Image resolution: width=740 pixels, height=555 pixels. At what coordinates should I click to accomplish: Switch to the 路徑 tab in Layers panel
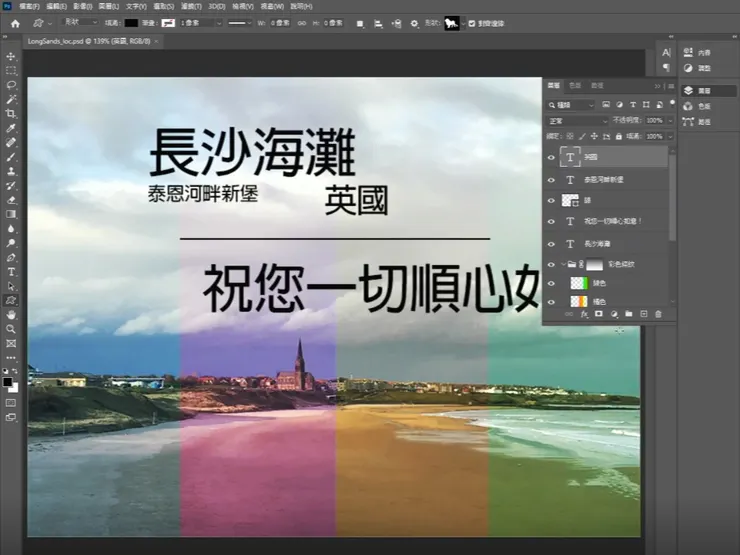point(597,85)
